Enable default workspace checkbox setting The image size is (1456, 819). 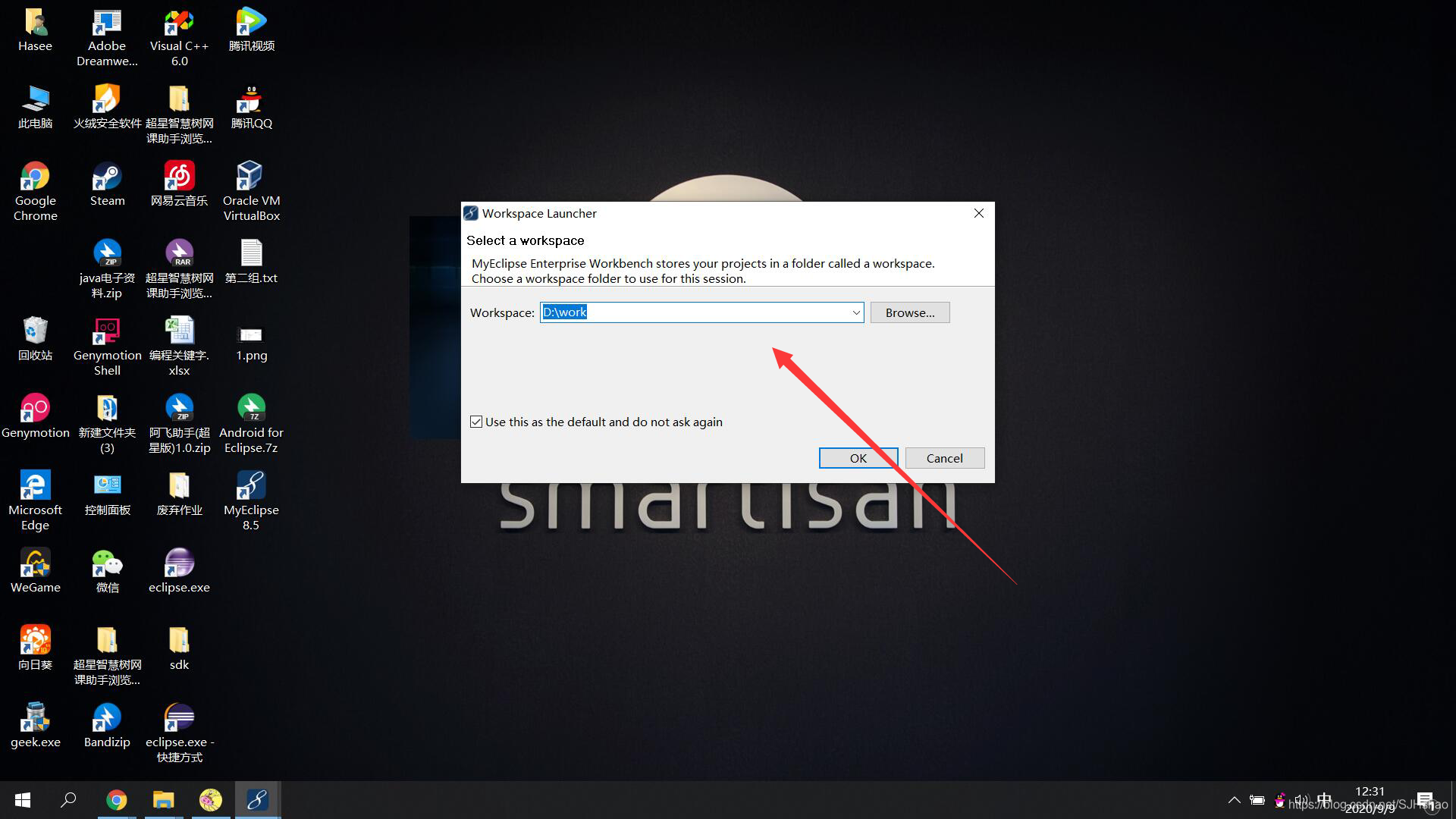pyautogui.click(x=477, y=421)
